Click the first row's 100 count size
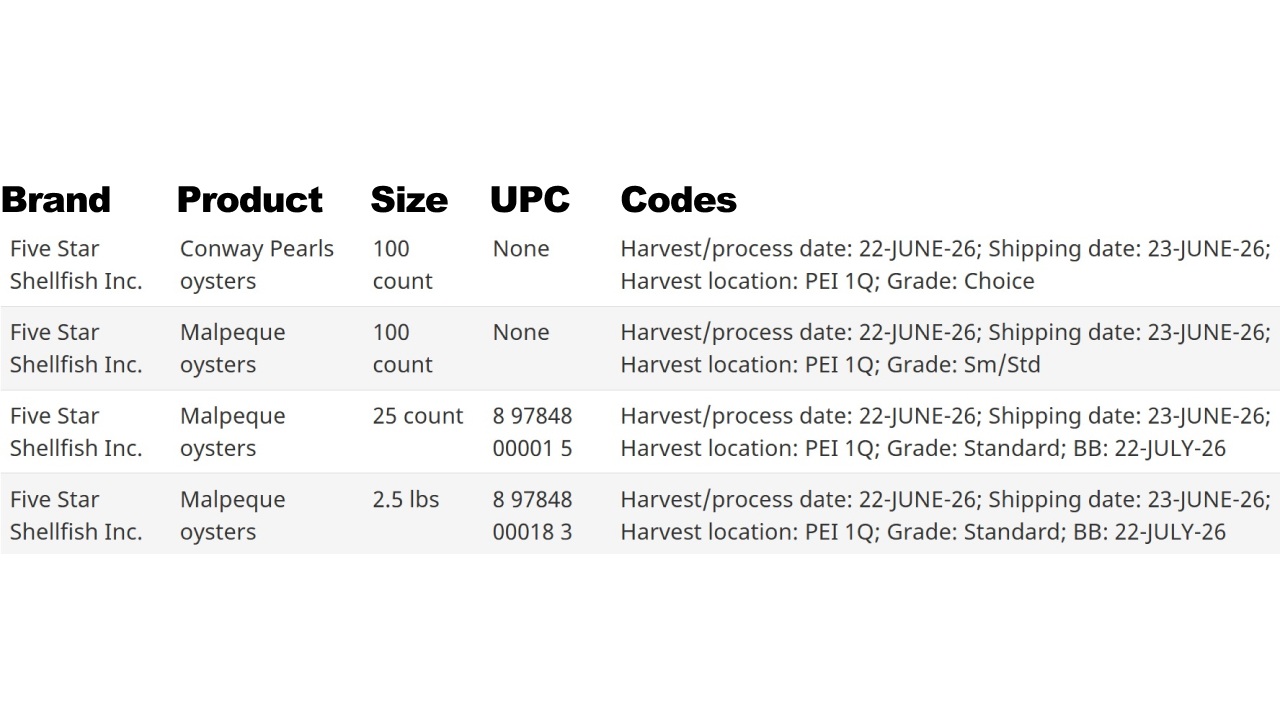The height and width of the screenshot is (725, 1280). pyautogui.click(x=402, y=265)
